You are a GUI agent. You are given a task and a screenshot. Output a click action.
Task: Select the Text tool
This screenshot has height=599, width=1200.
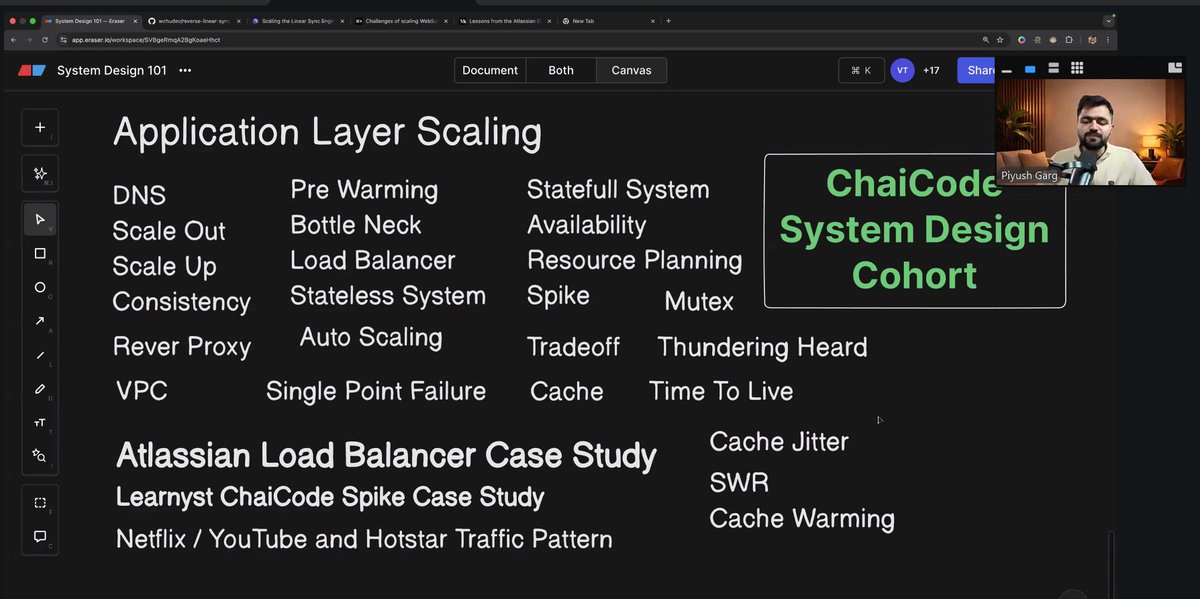(40, 422)
